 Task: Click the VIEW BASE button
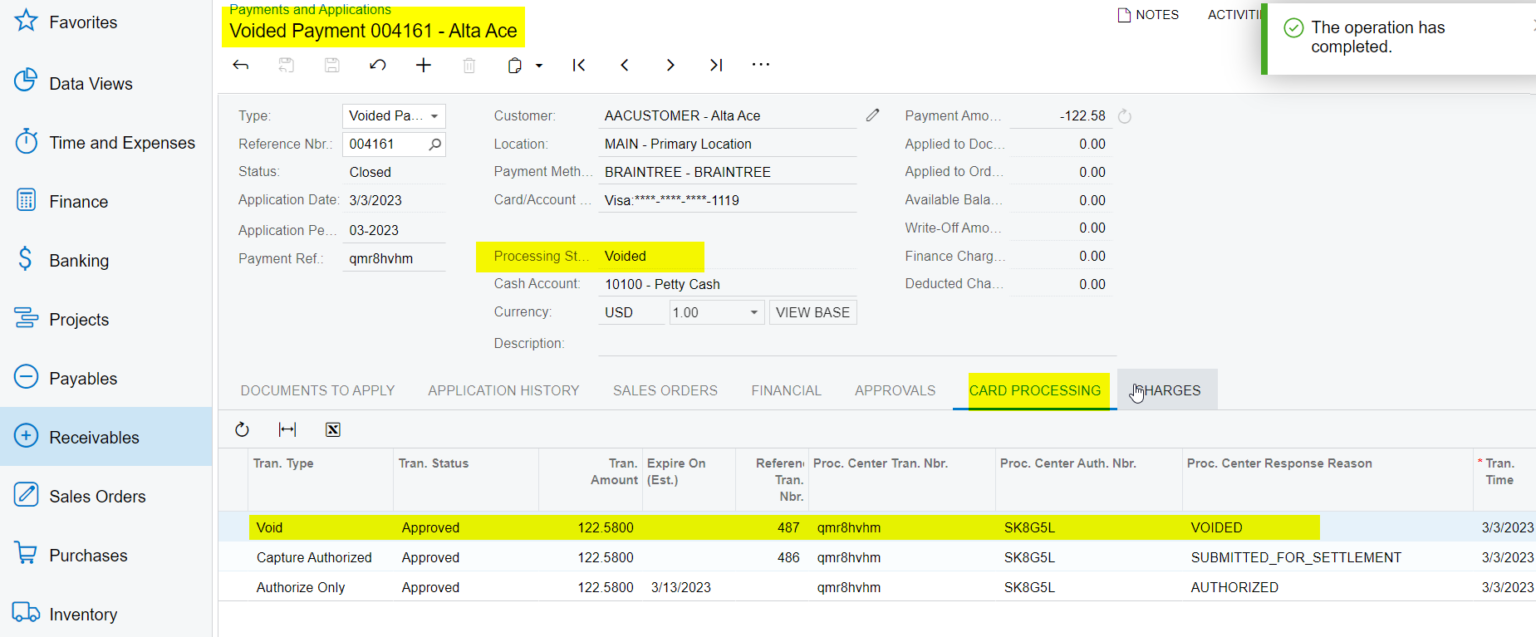(x=813, y=312)
